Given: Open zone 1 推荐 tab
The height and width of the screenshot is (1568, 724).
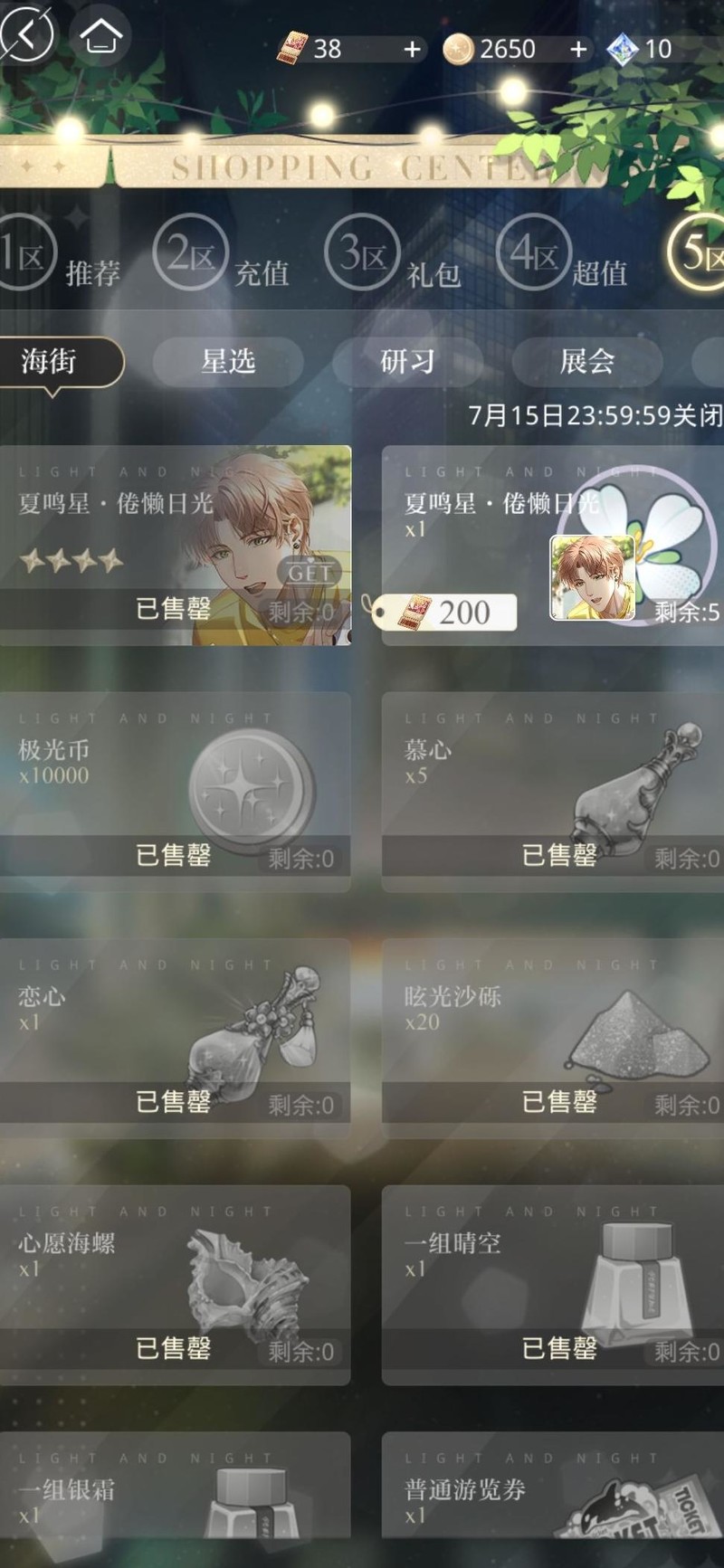Looking at the screenshot, I should click(60, 256).
